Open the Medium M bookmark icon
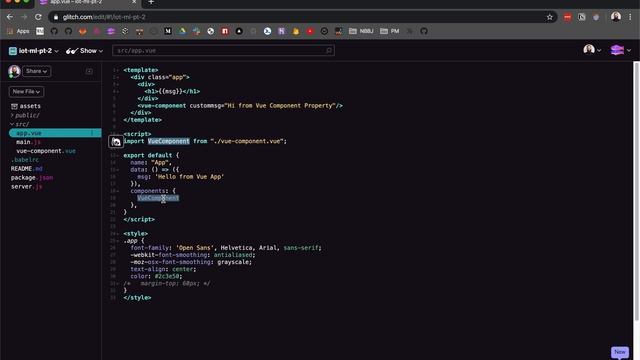 (x=168, y=31)
